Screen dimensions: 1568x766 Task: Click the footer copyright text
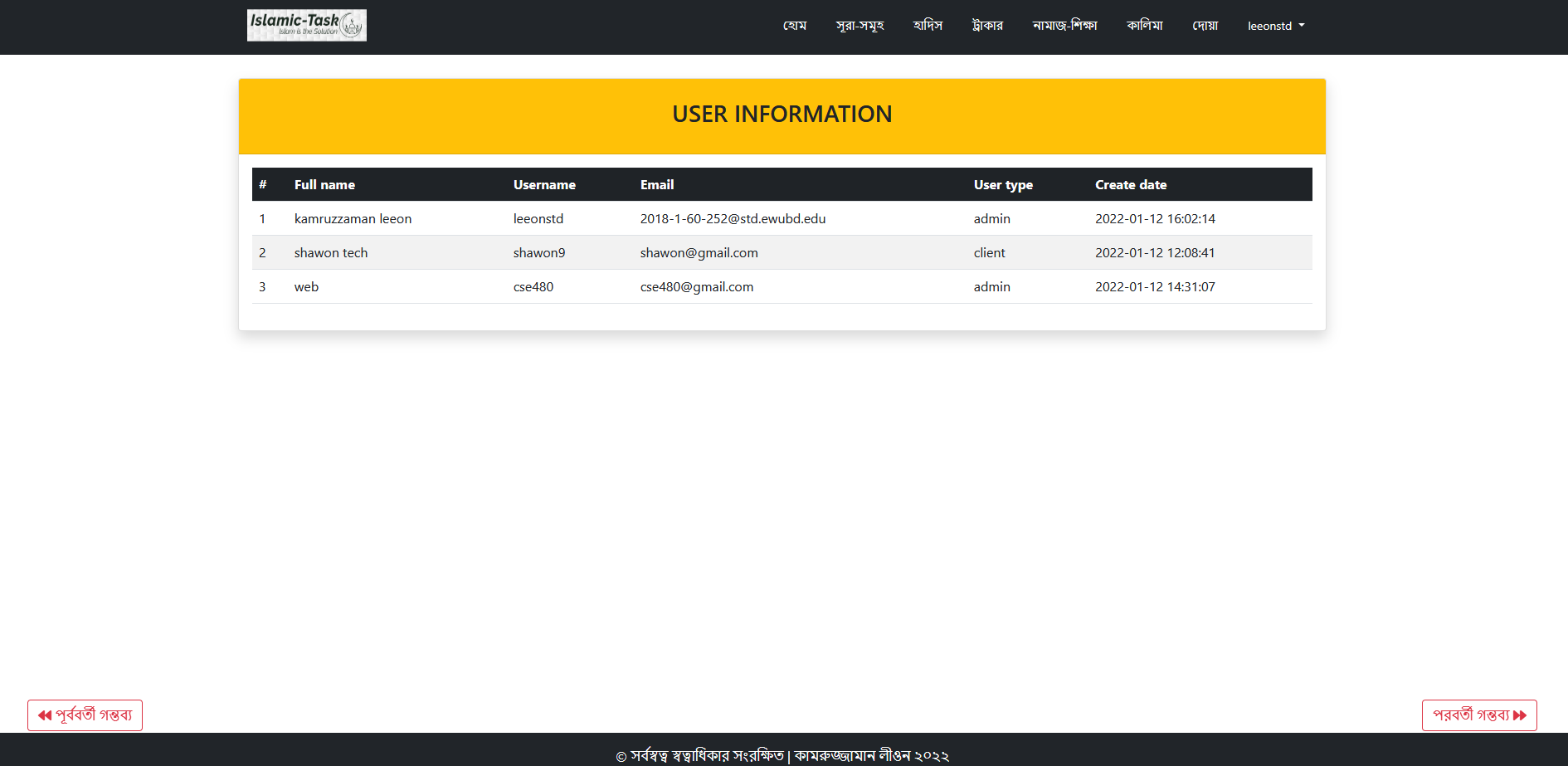782,755
